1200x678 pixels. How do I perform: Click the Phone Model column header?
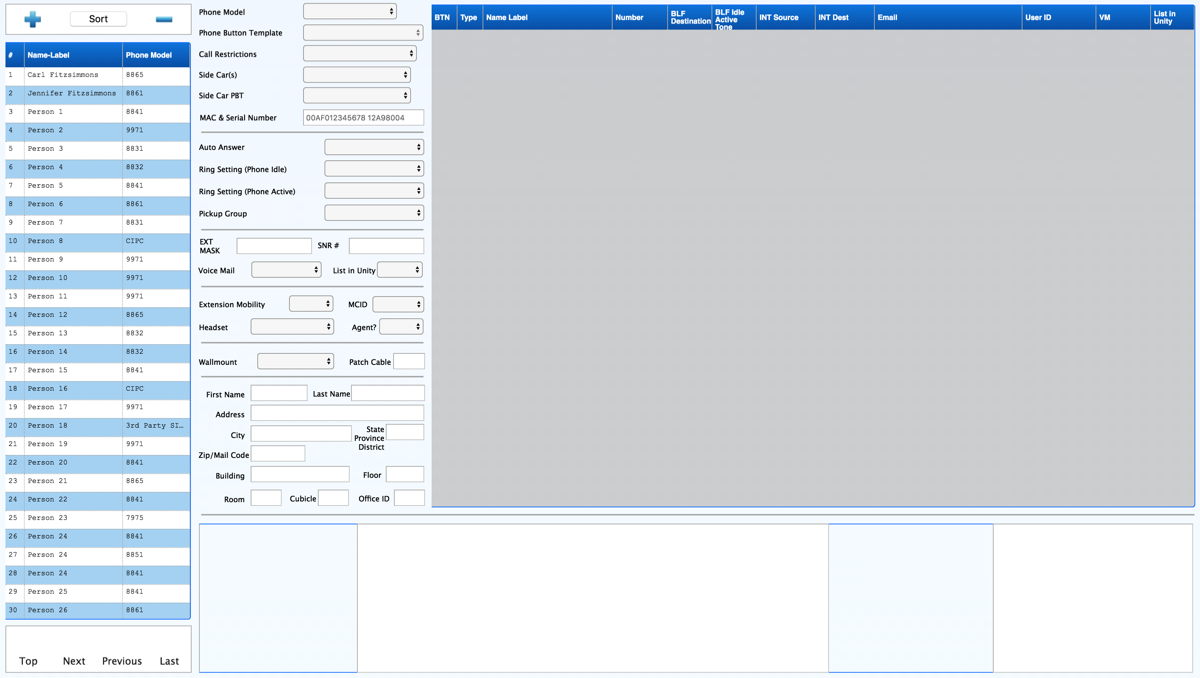tap(155, 55)
